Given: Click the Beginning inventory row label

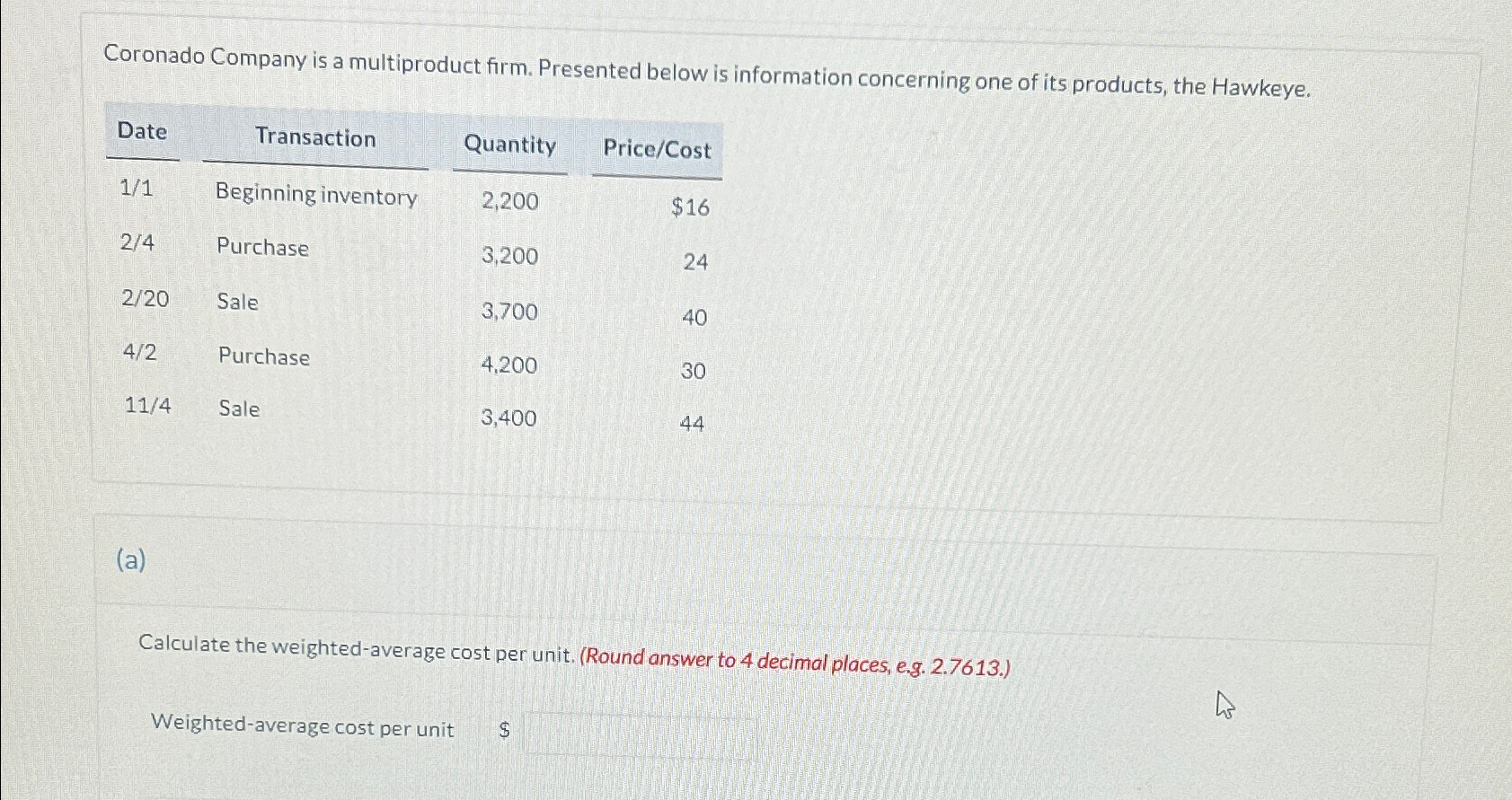Looking at the screenshot, I should point(316,195).
